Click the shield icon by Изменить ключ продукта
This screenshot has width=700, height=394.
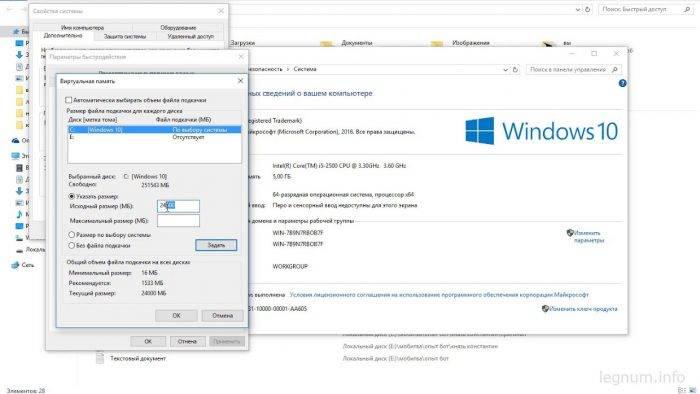(545, 309)
